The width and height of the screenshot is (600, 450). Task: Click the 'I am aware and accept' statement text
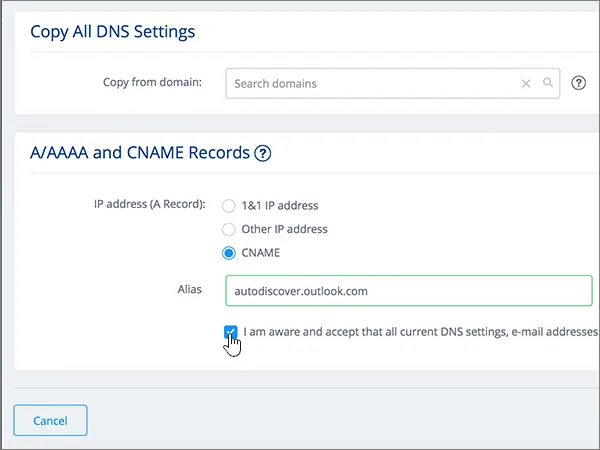[x=420, y=331]
